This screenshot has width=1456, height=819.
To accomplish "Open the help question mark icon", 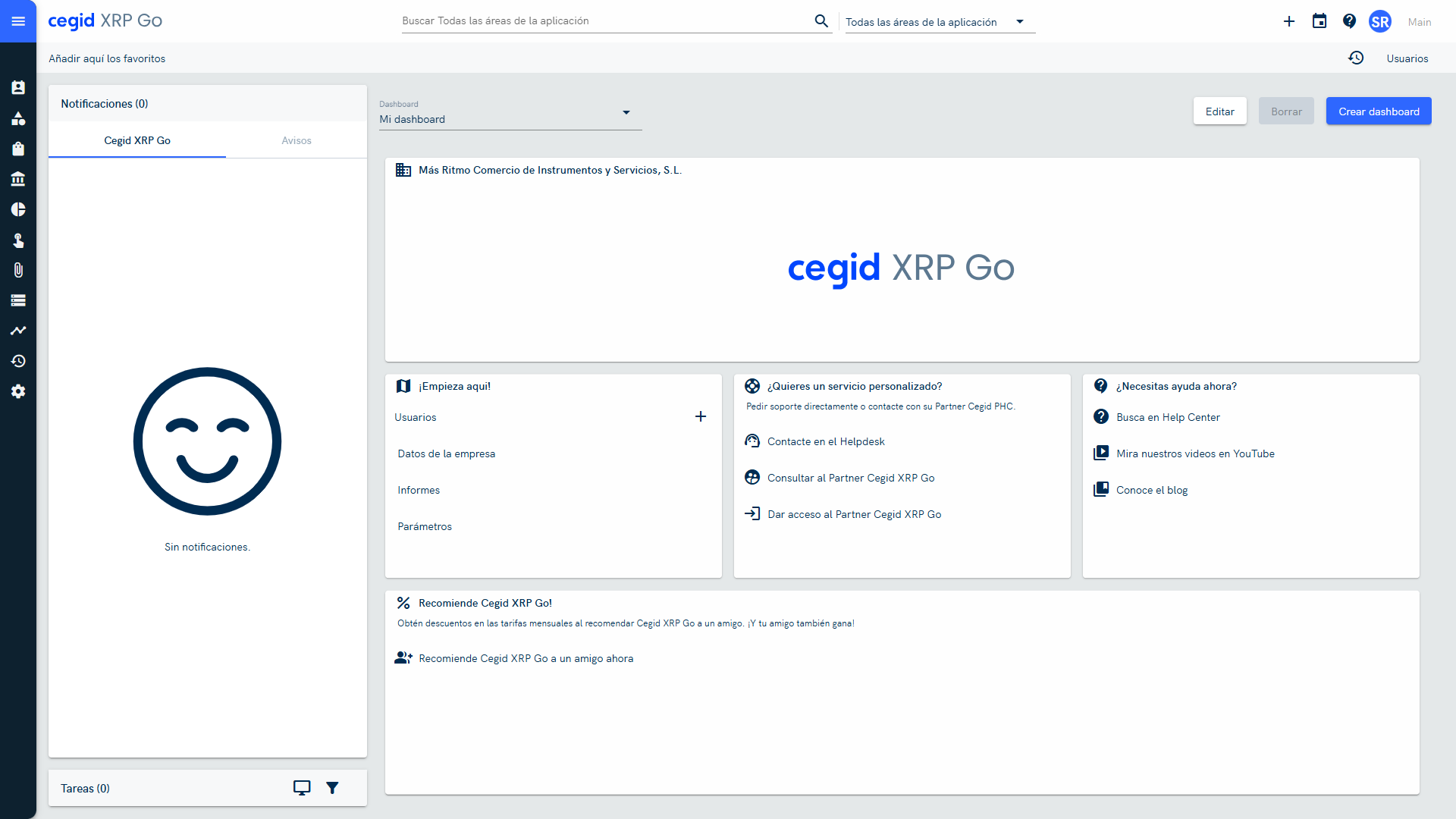I will (1349, 21).
